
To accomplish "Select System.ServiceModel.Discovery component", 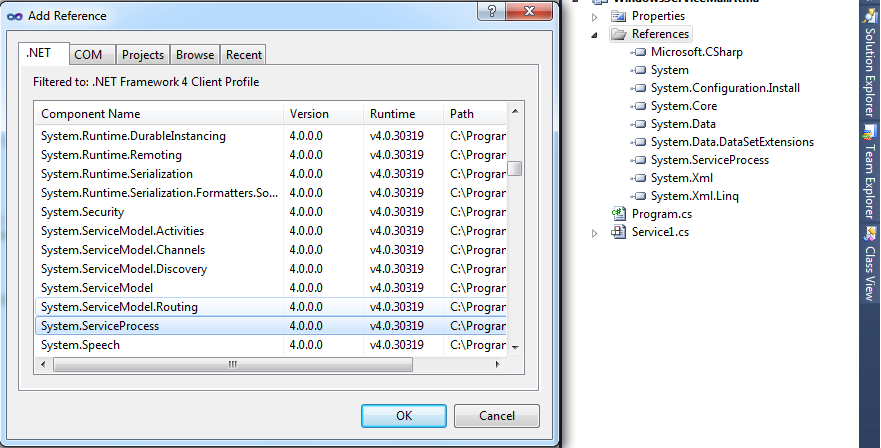I will [x=270, y=269].
